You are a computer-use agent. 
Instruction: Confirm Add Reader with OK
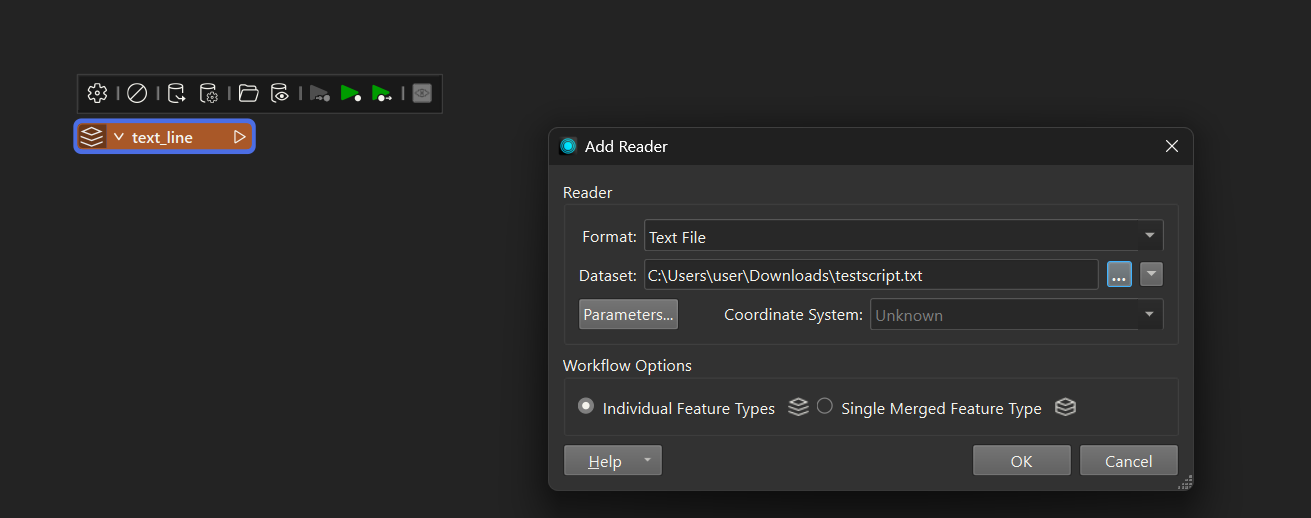[x=1021, y=461]
